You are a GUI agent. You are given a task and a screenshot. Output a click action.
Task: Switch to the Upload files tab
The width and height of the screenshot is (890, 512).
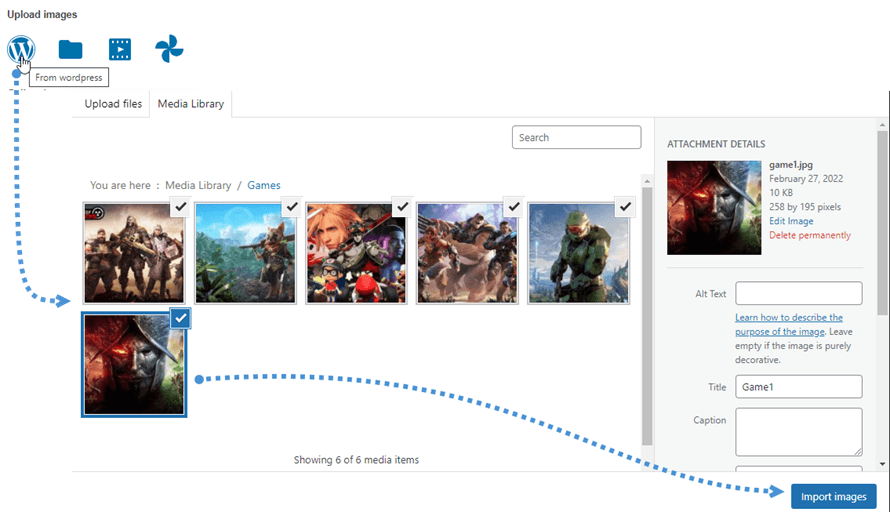coord(113,105)
